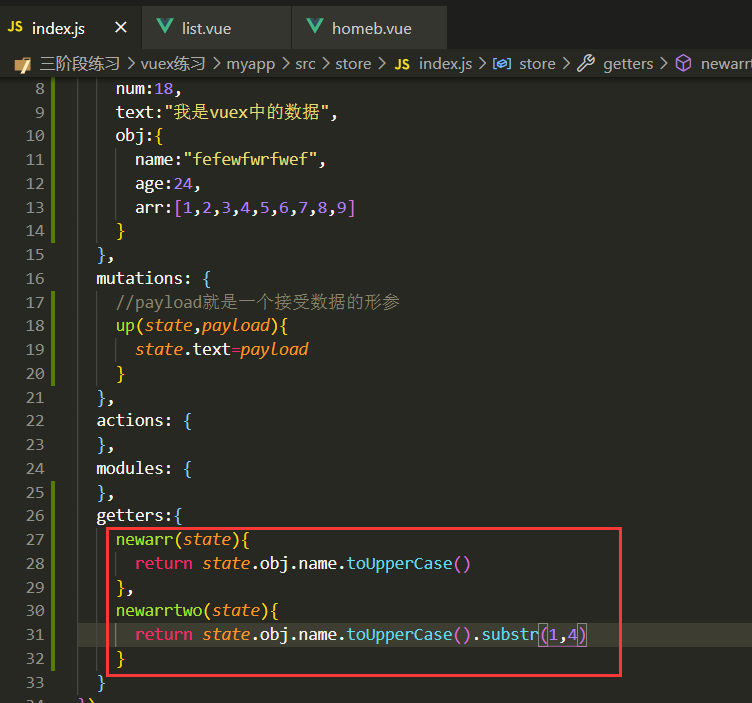Viewport: 752px width, 703px height.
Task: Click the folder icon in the breadcrumb
Action: pyautogui.click(x=23, y=64)
